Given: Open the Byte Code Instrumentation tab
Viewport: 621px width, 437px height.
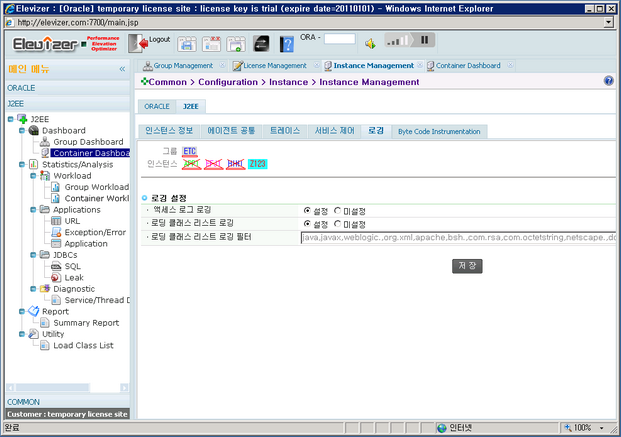Looking at the screenshot, I should point(439,132).
